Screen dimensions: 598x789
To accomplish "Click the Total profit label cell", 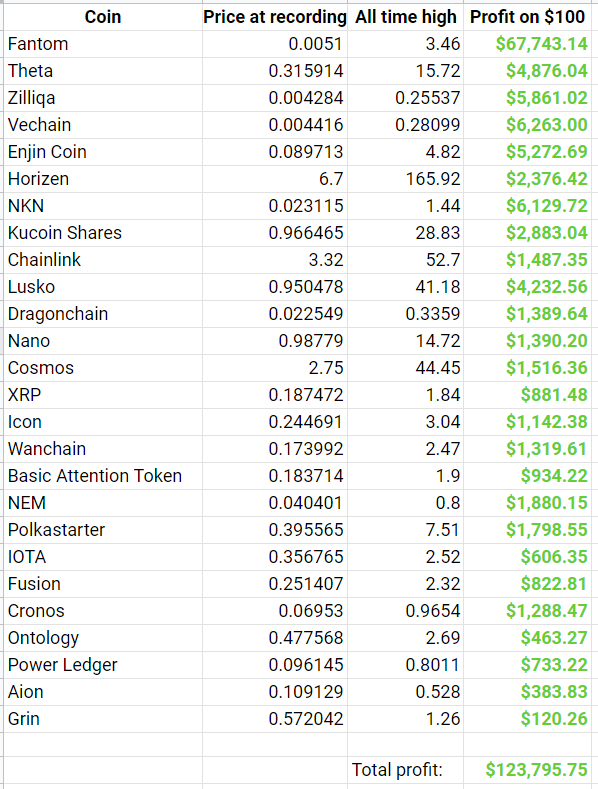I will click(405, 770).
